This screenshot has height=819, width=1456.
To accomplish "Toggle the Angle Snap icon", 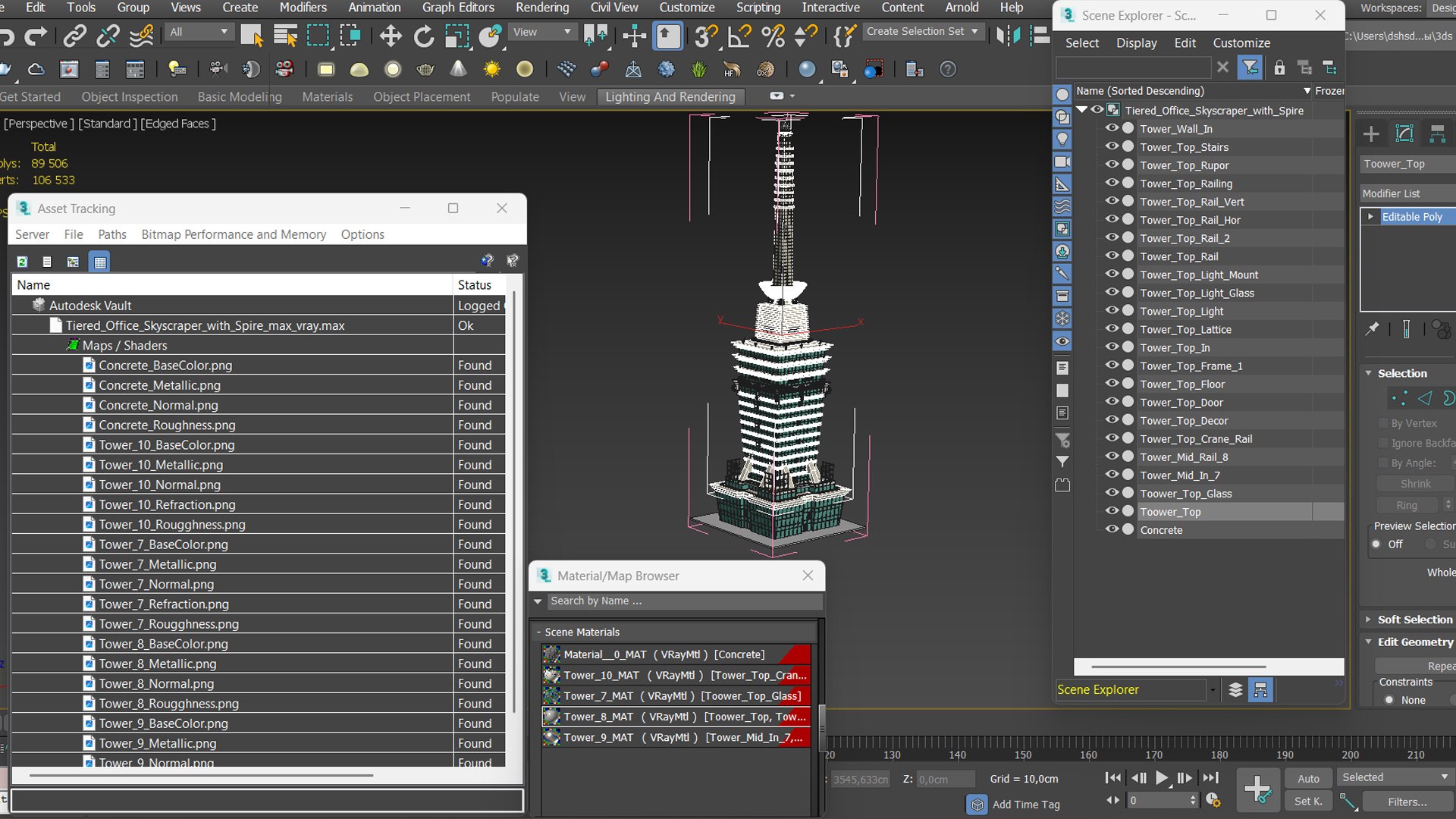I will pyautogui.click(x=739, y=36).
